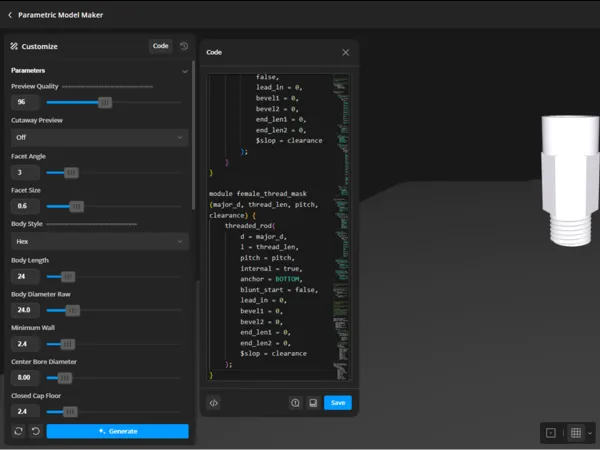Click the info icon next to Save
Image resolution: width=600 pixels, height=450 pixels.
pyautogui.click(x=295, y=403)
